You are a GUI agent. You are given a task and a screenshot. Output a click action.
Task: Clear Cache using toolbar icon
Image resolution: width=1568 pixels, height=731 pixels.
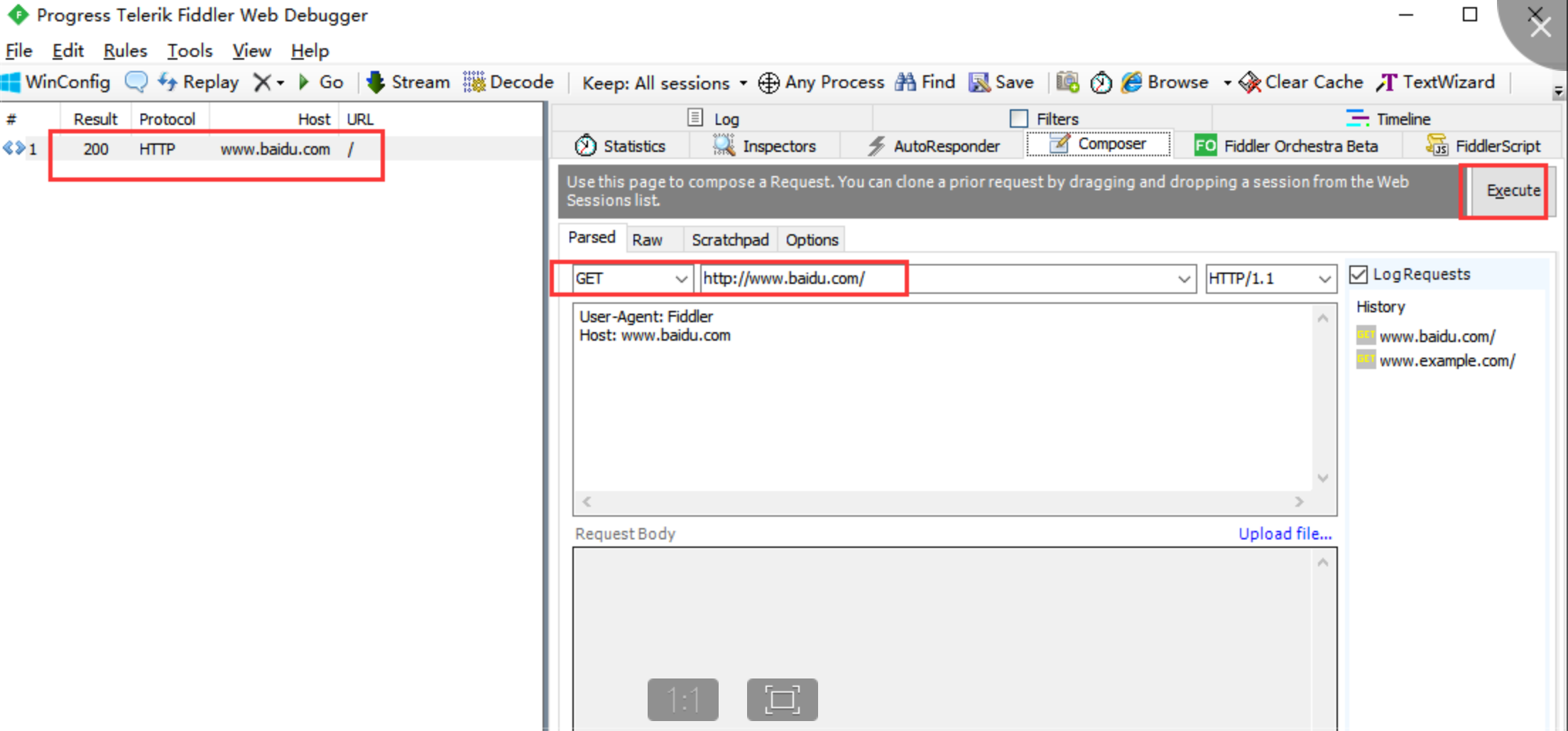pyautogui.click(x=1301, y=82)
